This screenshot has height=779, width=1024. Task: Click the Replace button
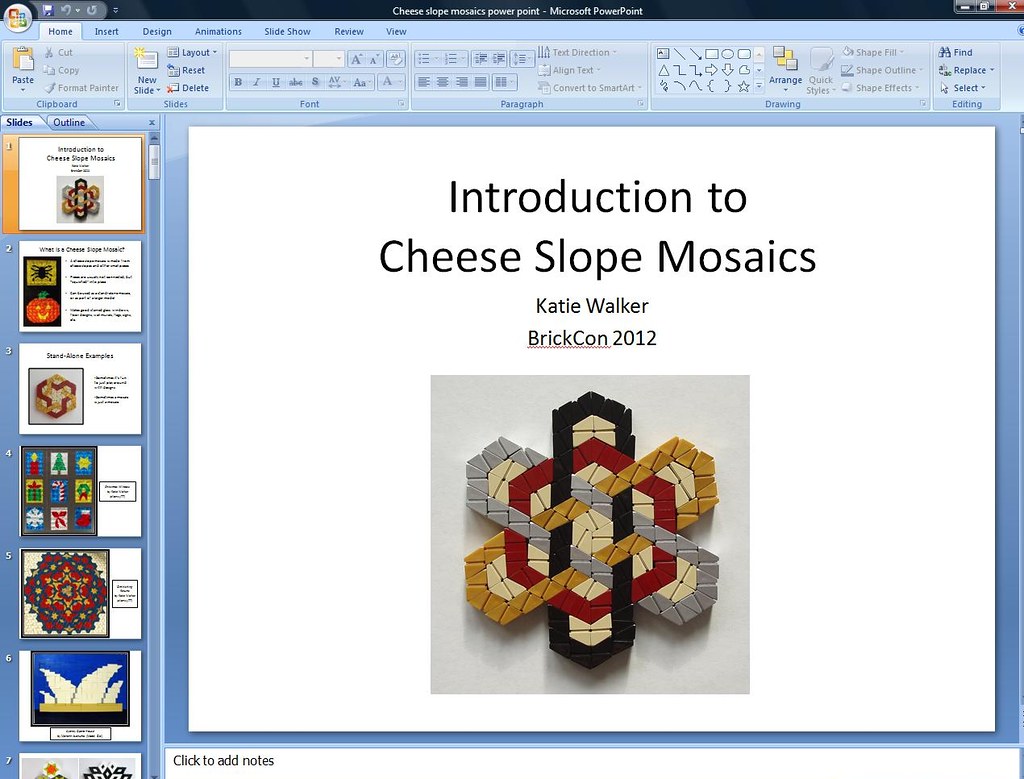pyautogui.click(x=967, y=70)
